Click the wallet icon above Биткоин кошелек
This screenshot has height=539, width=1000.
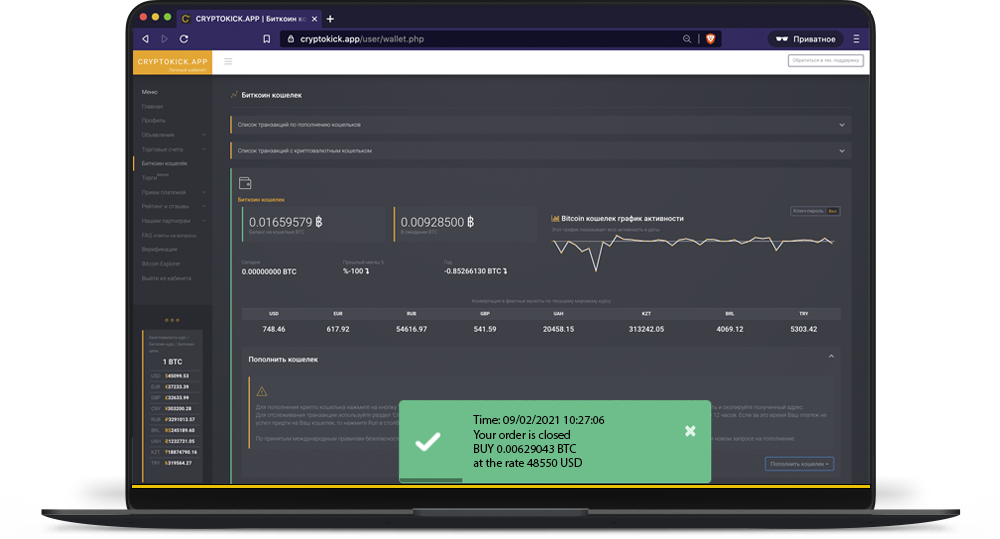click(245, 183)
